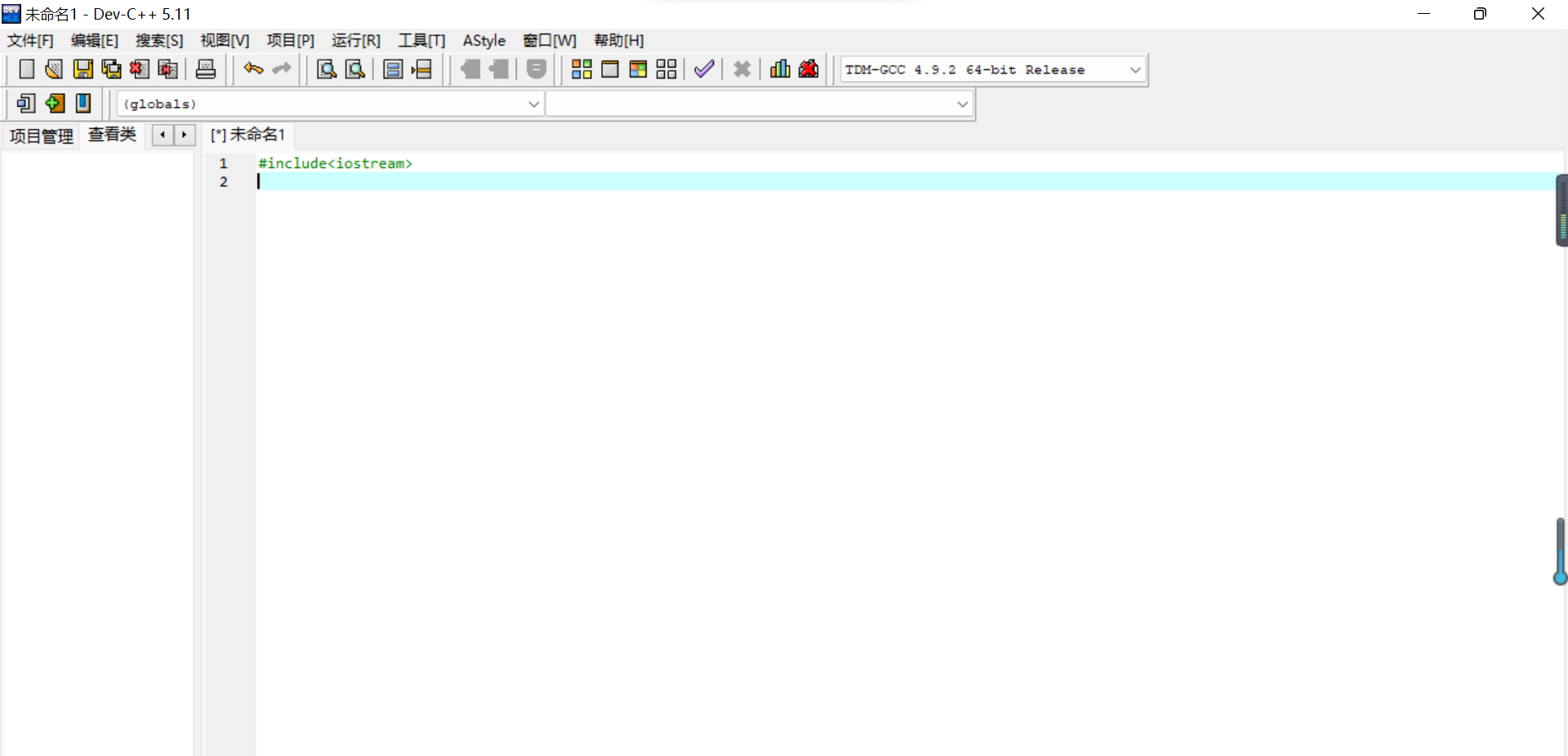Open the 运行[R] menu

click(356, 41)
